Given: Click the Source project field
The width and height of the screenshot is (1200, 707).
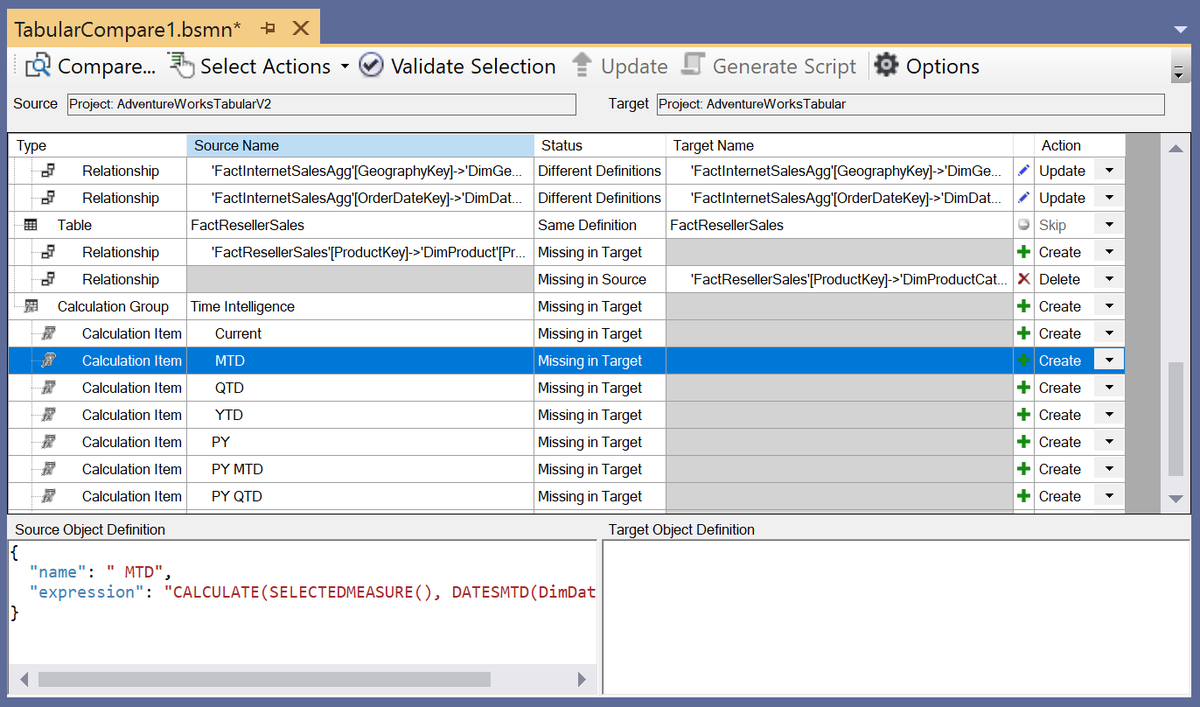Looking at the screenshot, I should coord(322,104).
